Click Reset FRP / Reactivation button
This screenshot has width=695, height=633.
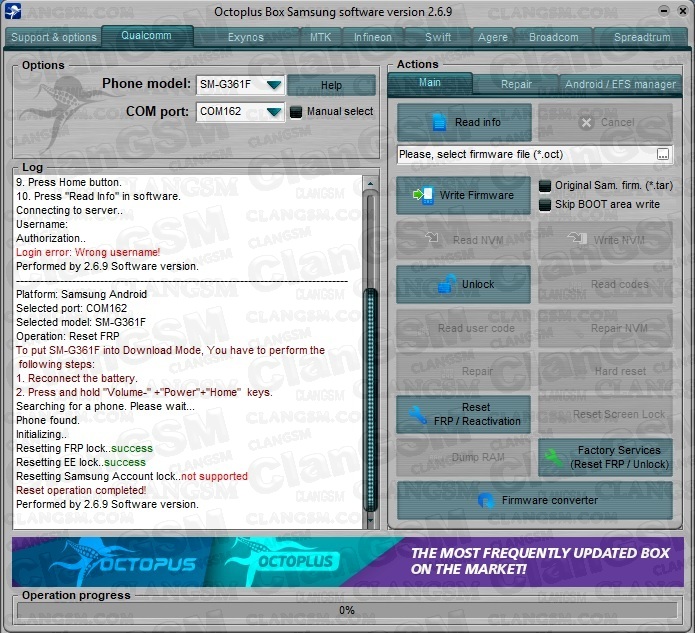pos(463,414)
